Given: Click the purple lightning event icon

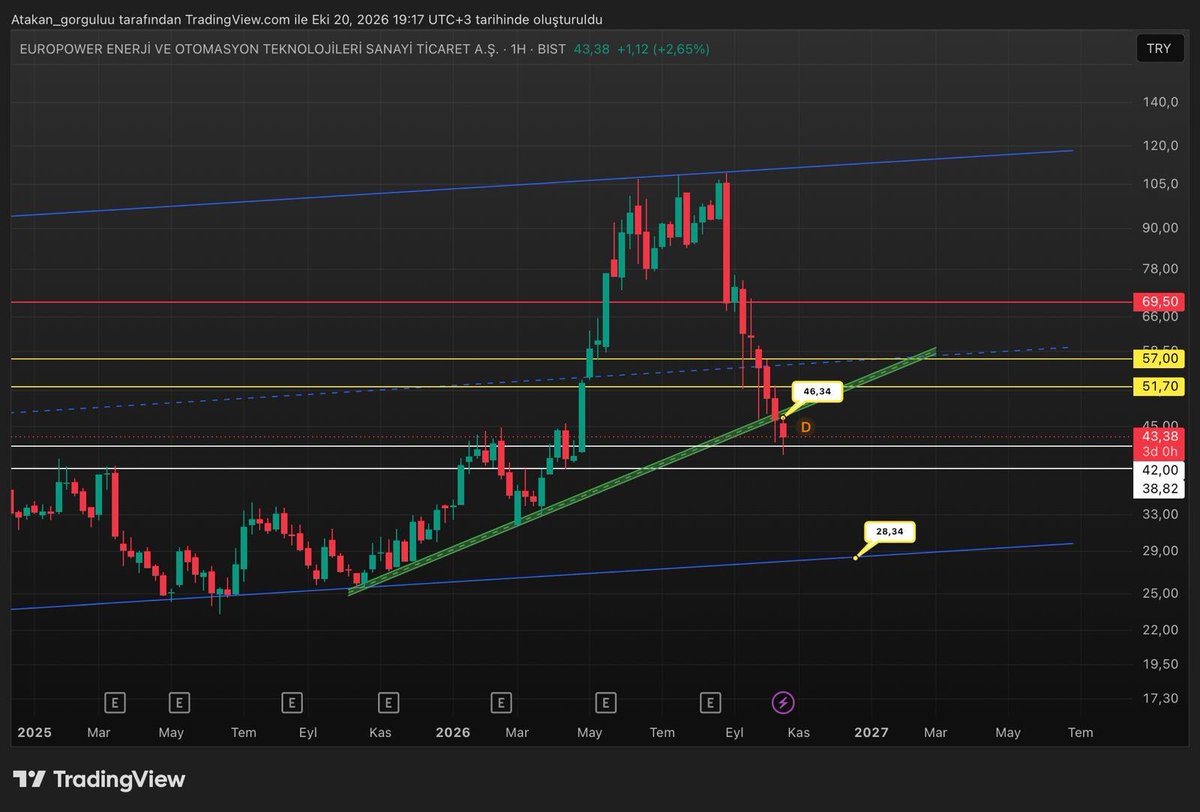Looking at the screenshot, I should pyautogui.click(x=783, y=702).
